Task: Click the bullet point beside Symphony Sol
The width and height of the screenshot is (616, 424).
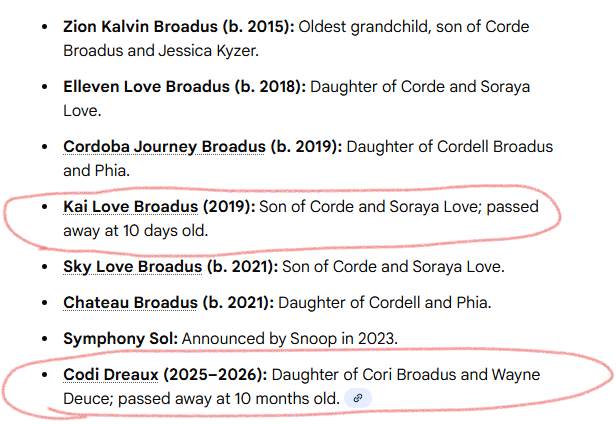Action: (x=43, y=338)
